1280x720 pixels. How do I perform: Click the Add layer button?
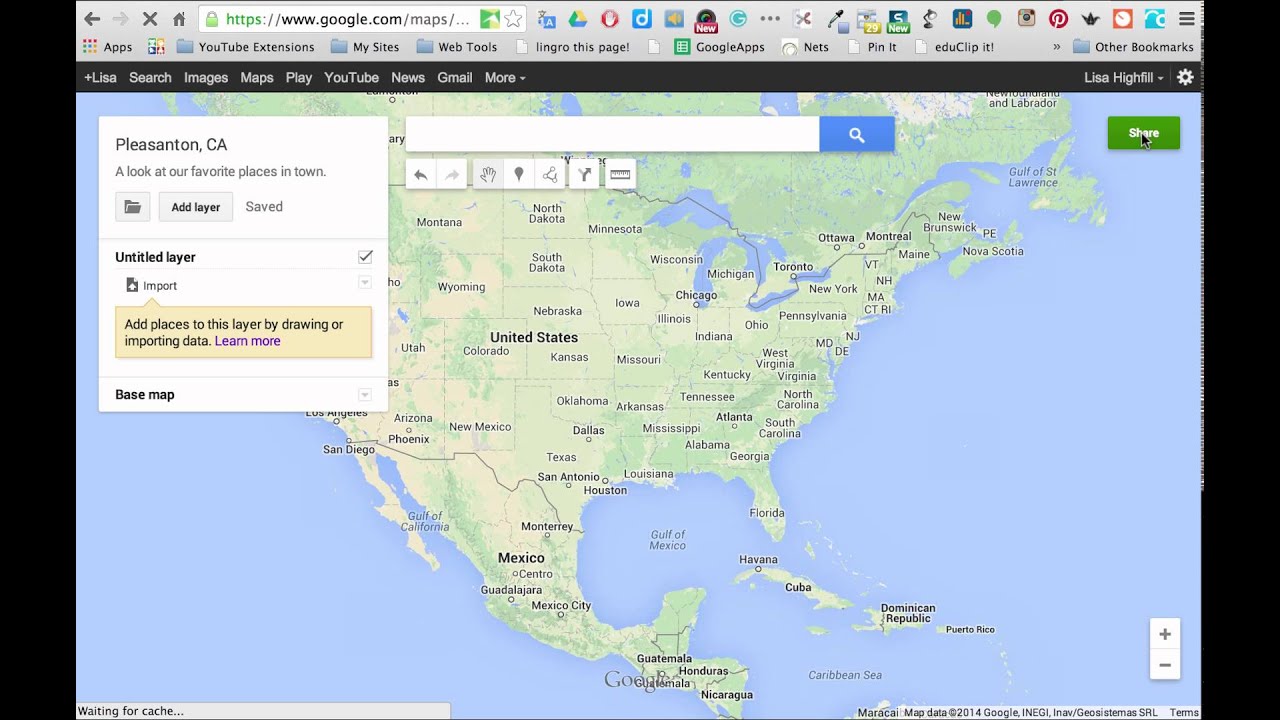[x=195, y=207]
